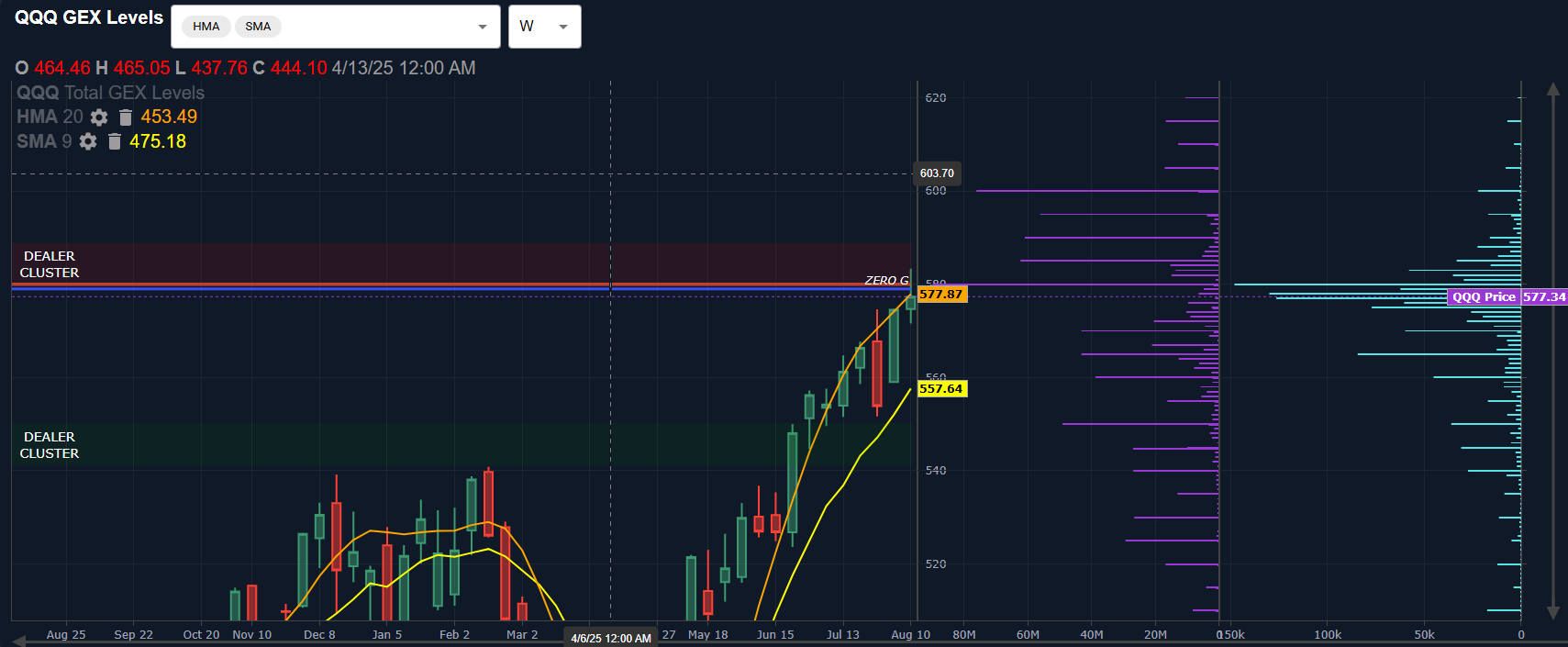Click the QQQ Price 577.34 label

tap(1507, 297)
